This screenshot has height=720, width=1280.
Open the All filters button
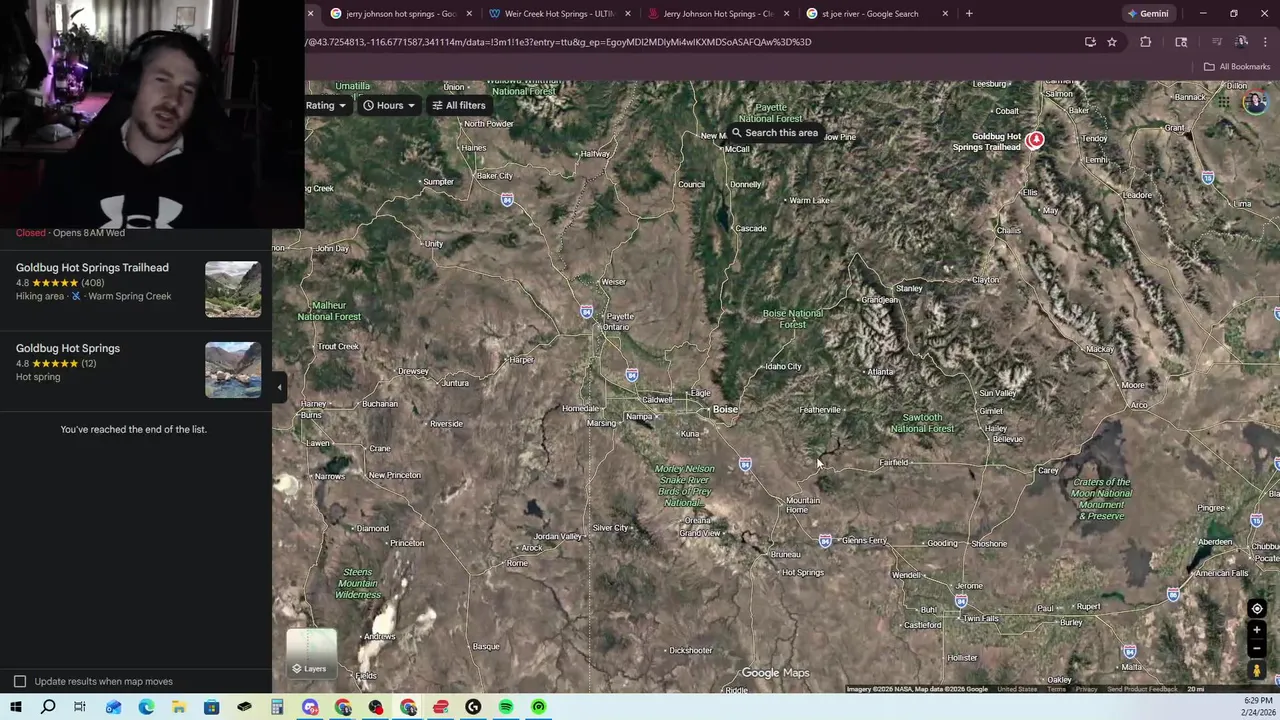point(459,105)
